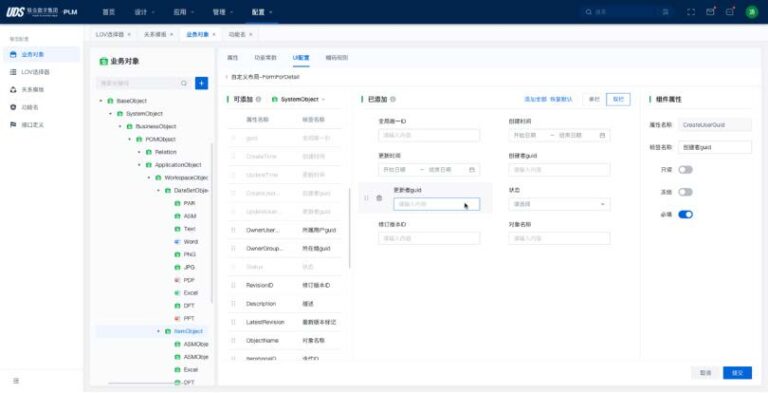Viewport: 768px width, 393px height.
Task: Click the 提交 submit button
Action: pos(737,373)
